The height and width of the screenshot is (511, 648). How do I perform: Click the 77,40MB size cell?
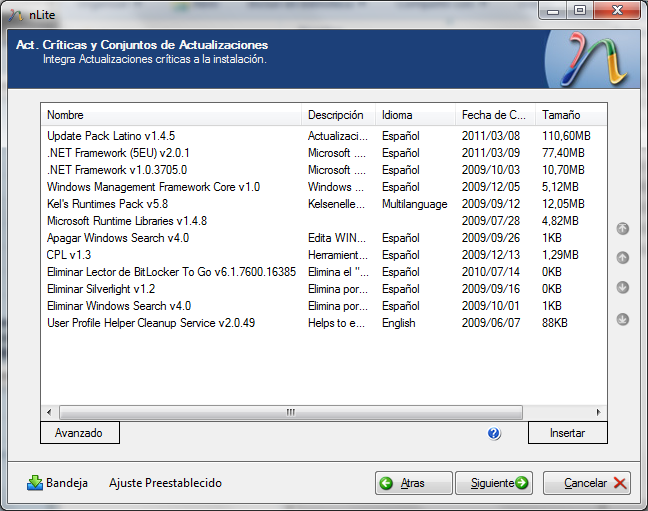tap(563, 153)
